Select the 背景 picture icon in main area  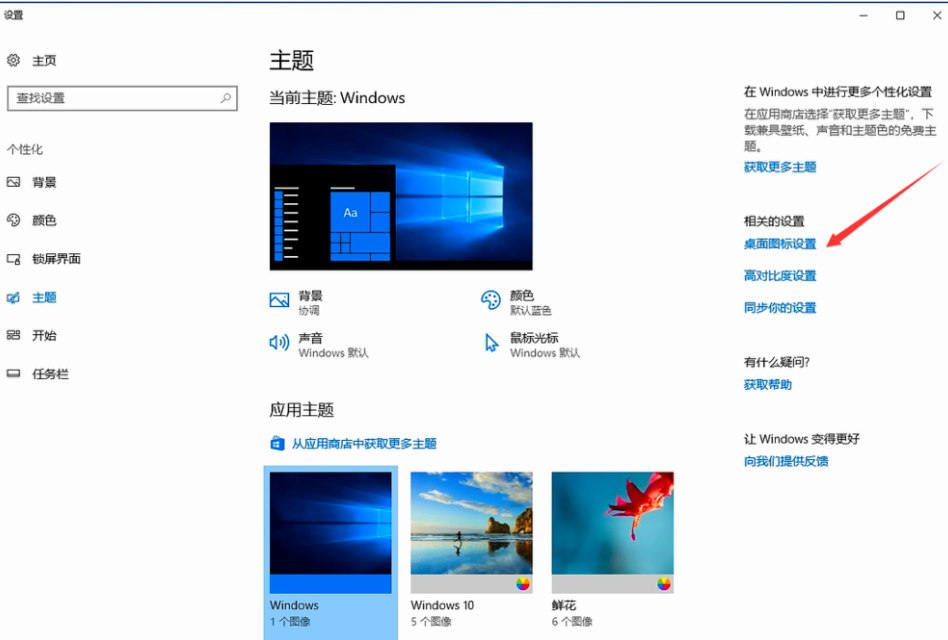click(279, 299)
